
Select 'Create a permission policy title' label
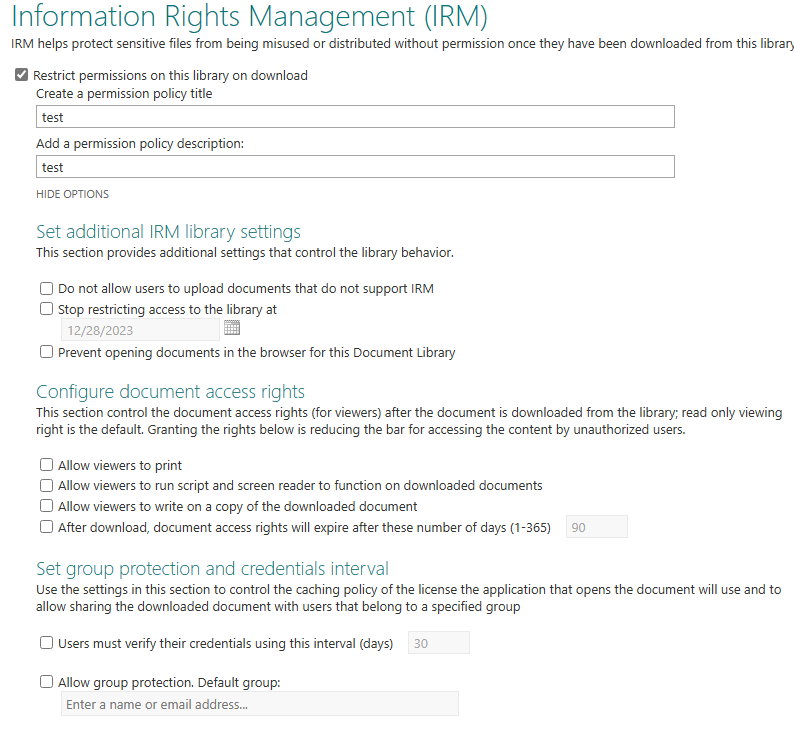coord(124,94)
